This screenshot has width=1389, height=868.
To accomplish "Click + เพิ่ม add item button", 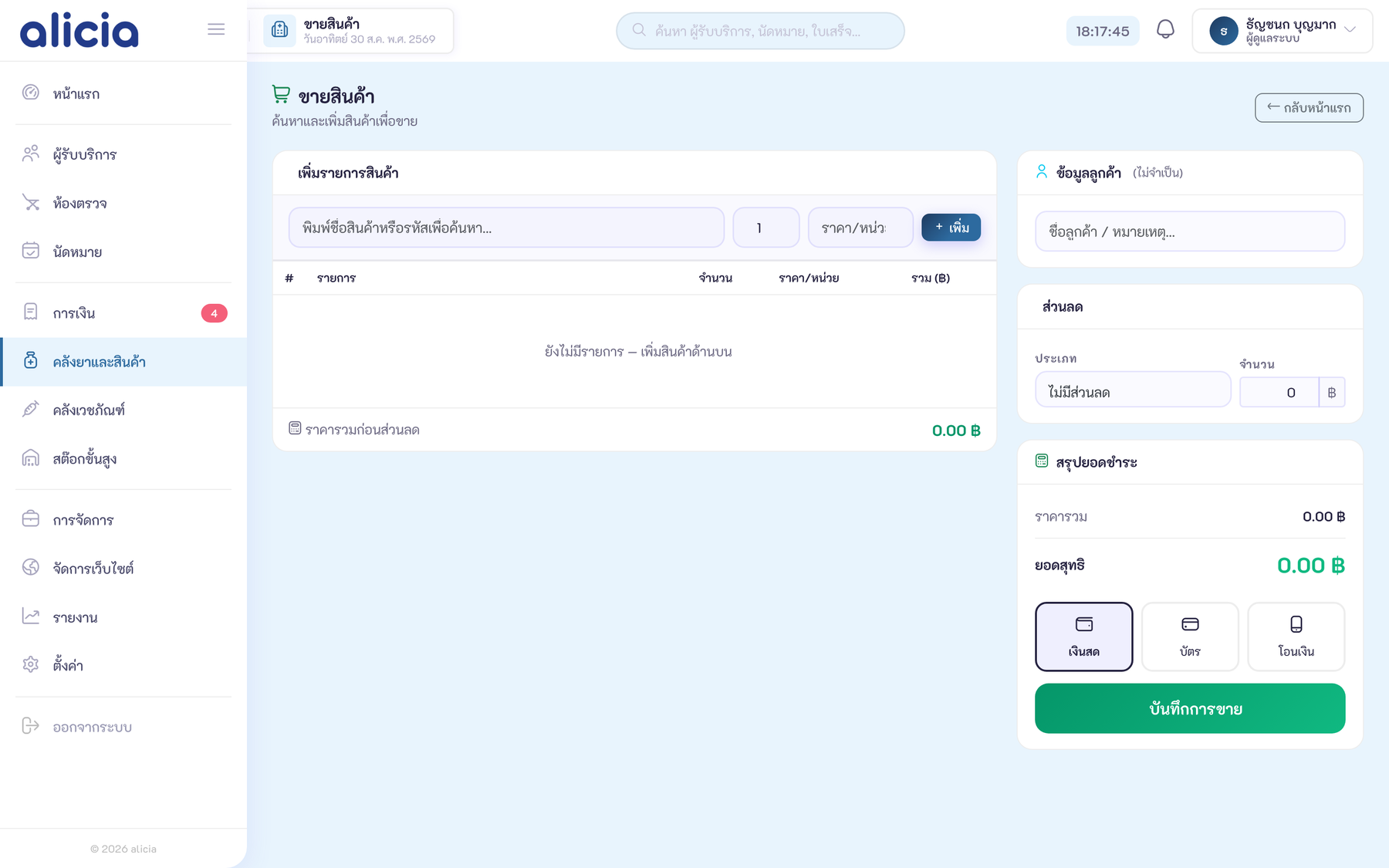I will (x=951, y=228).
